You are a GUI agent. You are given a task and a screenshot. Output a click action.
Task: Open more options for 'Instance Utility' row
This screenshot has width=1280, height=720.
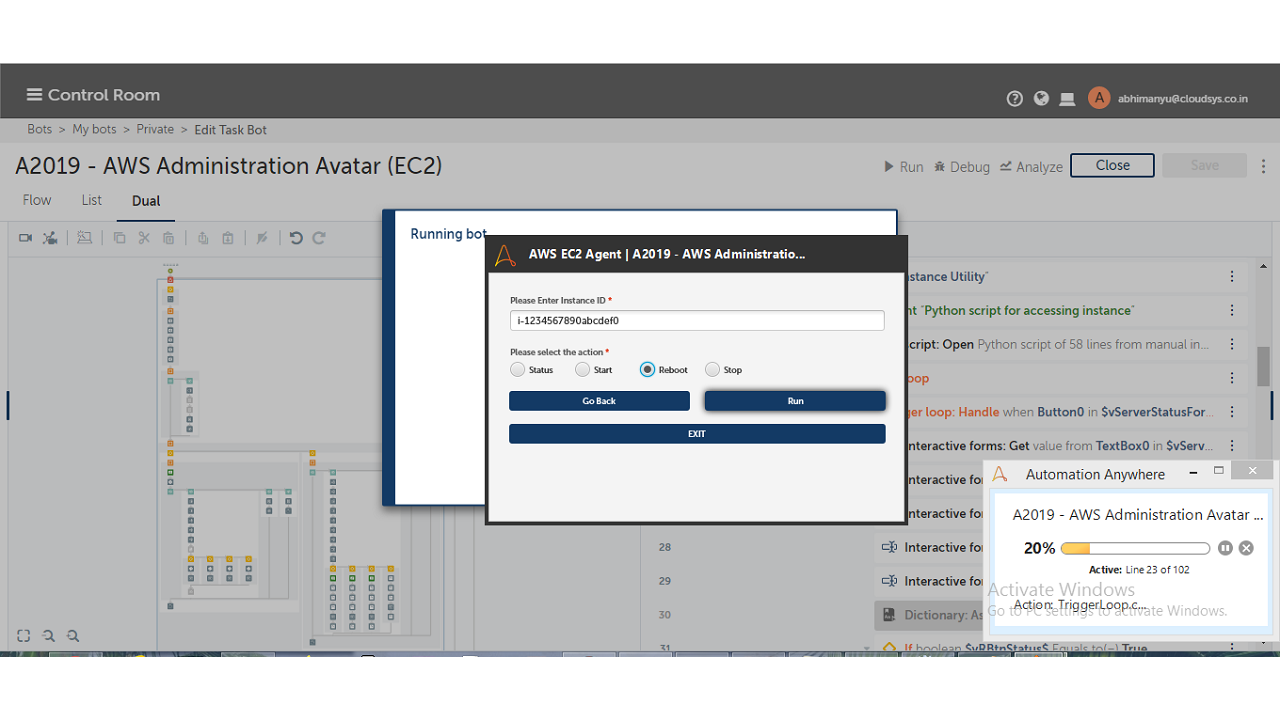click(1232, 277)
